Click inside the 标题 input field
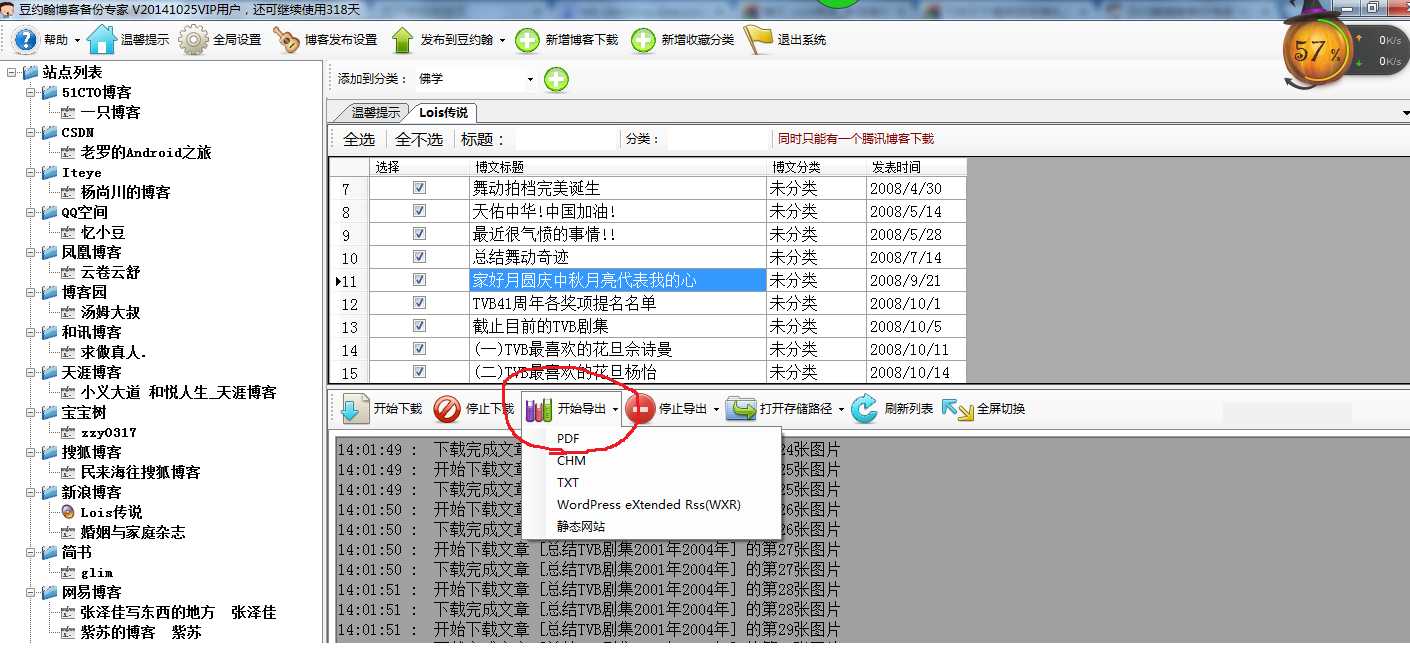This screenshot has height=651, width=1410. [568, 139]
